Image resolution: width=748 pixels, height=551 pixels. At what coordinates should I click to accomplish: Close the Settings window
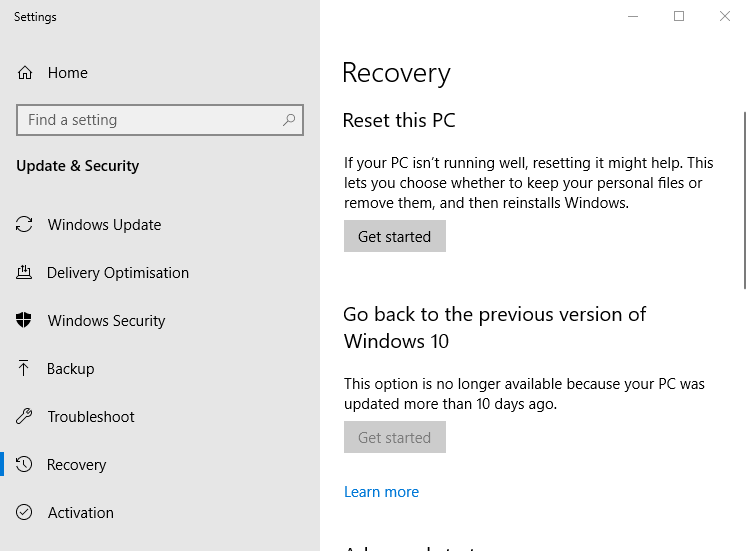pos(725,16)
